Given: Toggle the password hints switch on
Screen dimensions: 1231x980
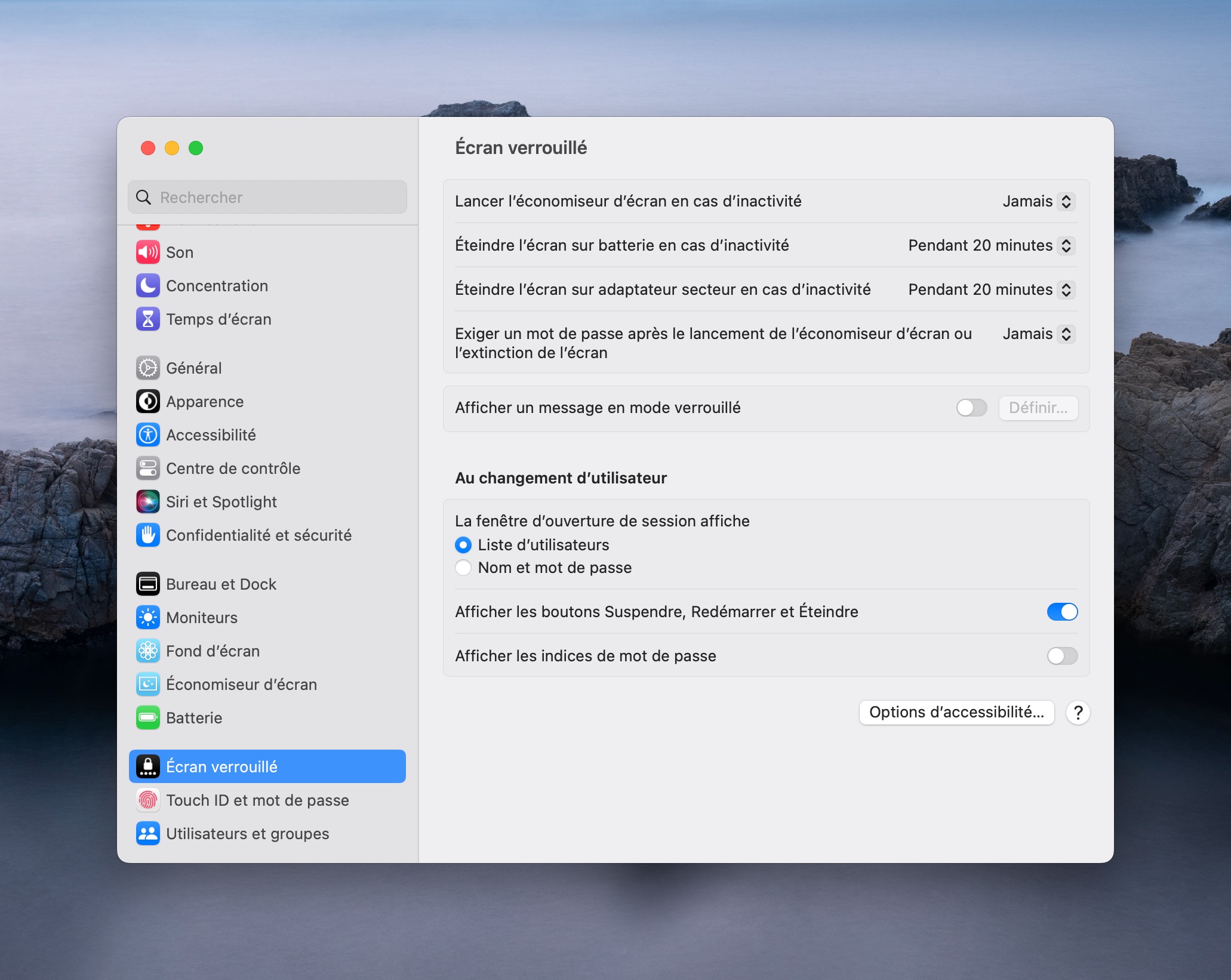Looking at the screenshot, I should [x=1061, y=656].
